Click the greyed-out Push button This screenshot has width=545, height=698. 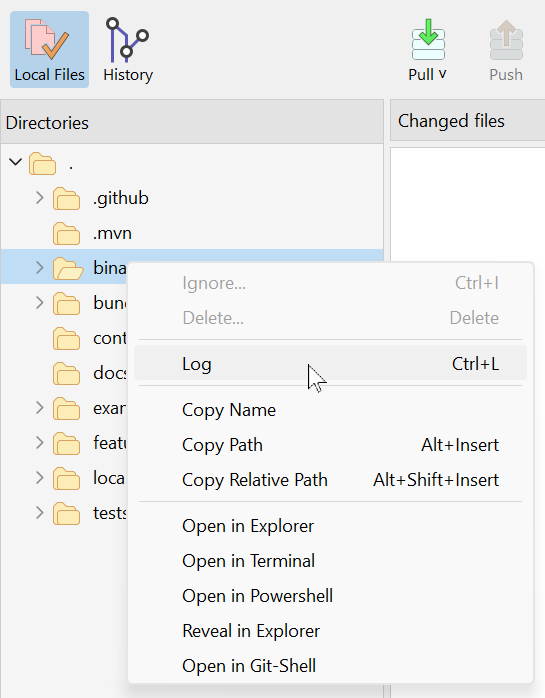point(506,49)
